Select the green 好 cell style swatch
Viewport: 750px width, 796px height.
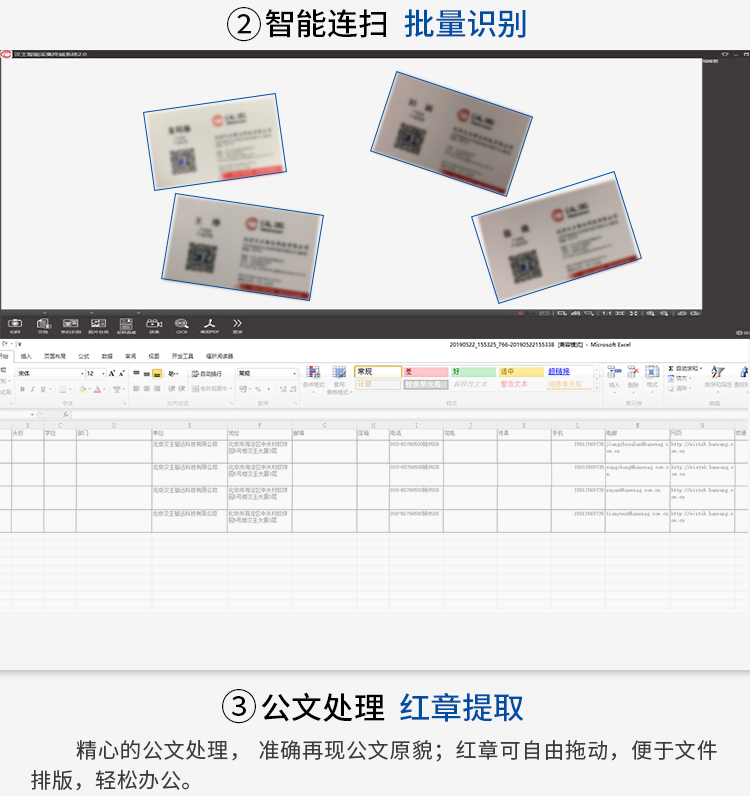[x=472, y=371]
